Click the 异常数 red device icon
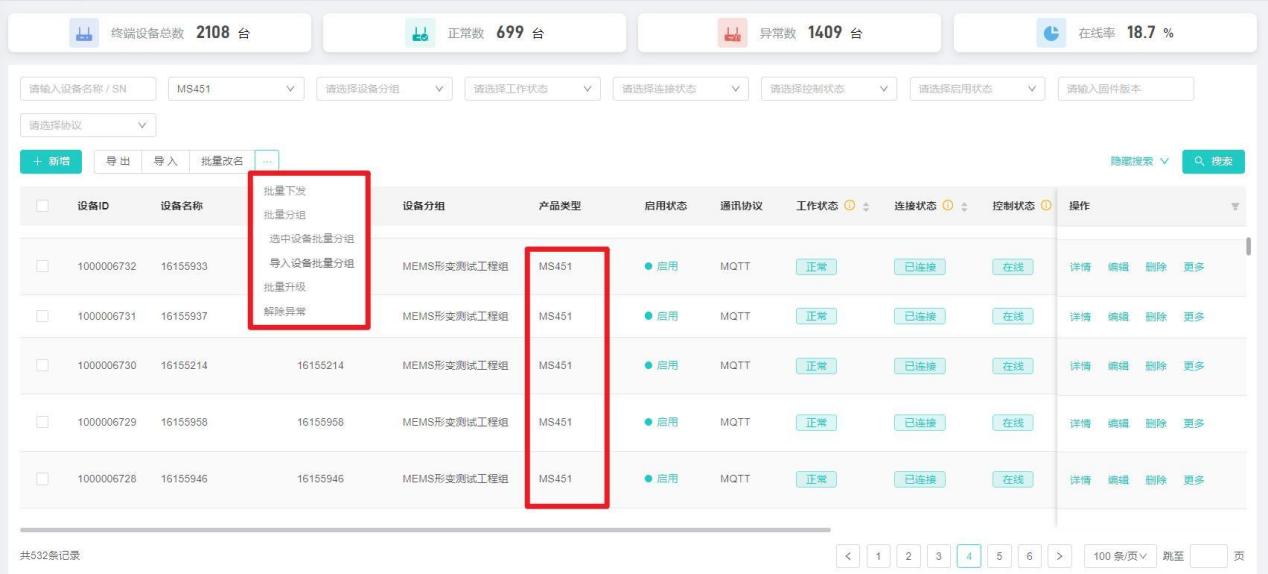This screenshot has width=1268, height=574. [x=734, y=33]
